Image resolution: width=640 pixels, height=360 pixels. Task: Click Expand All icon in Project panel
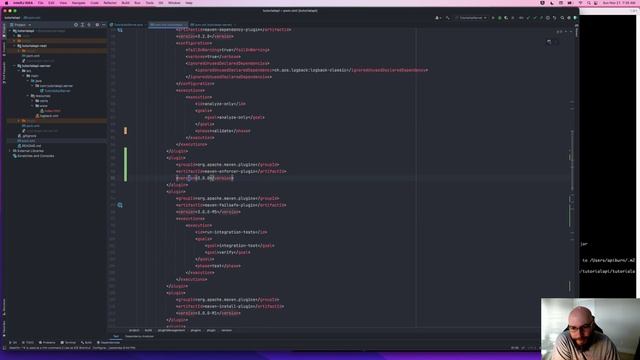tap(82, 25)
